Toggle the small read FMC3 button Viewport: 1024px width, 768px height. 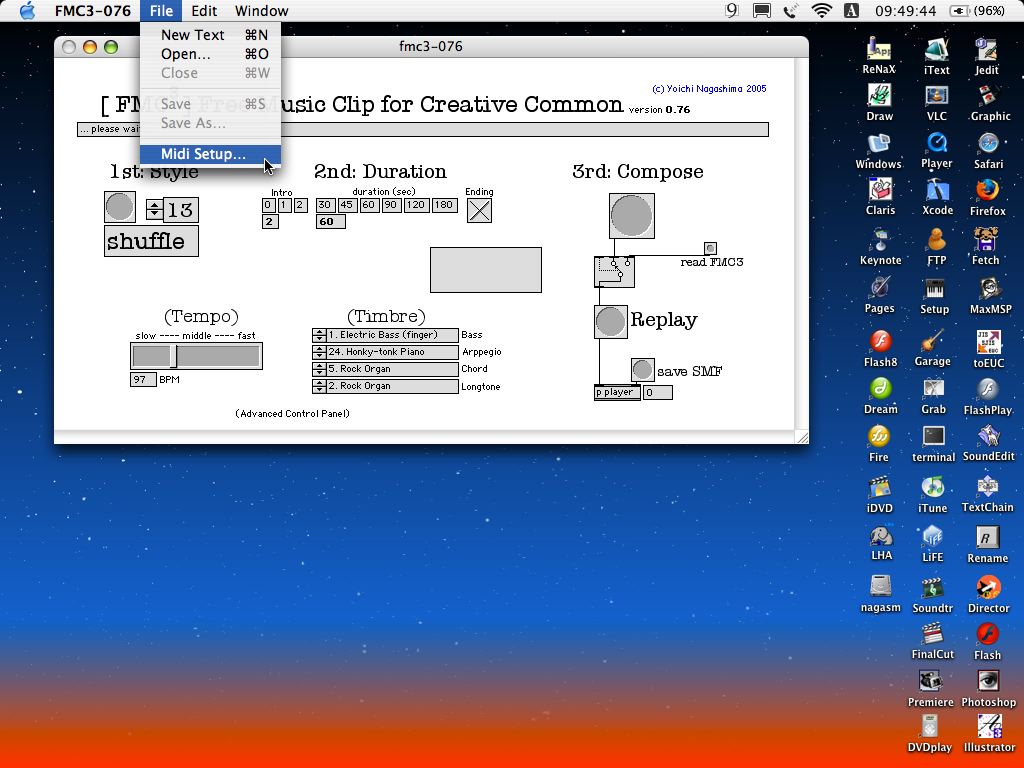(710, 248)
